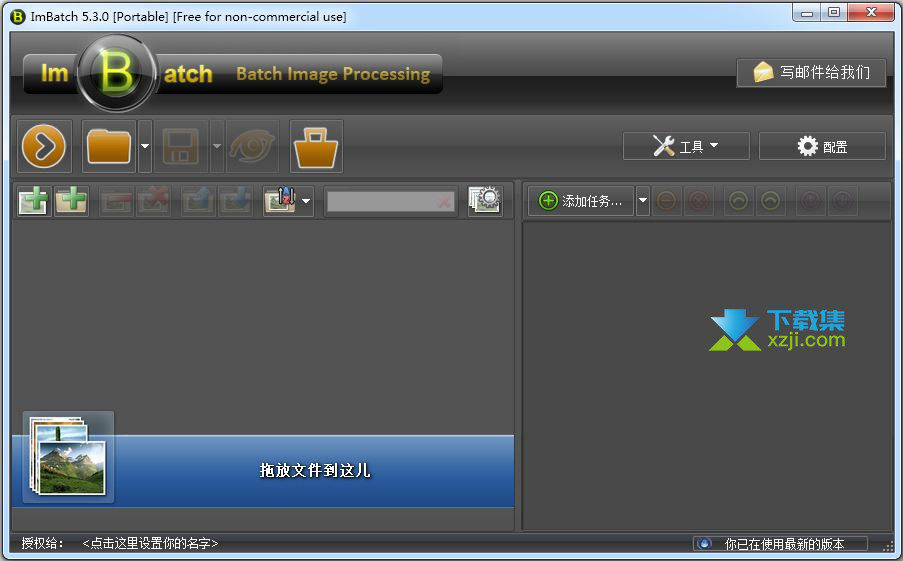Open the 工具 tools menu
Image resolution: width=903 pixels, height=561 pixels.
point(686,146)
